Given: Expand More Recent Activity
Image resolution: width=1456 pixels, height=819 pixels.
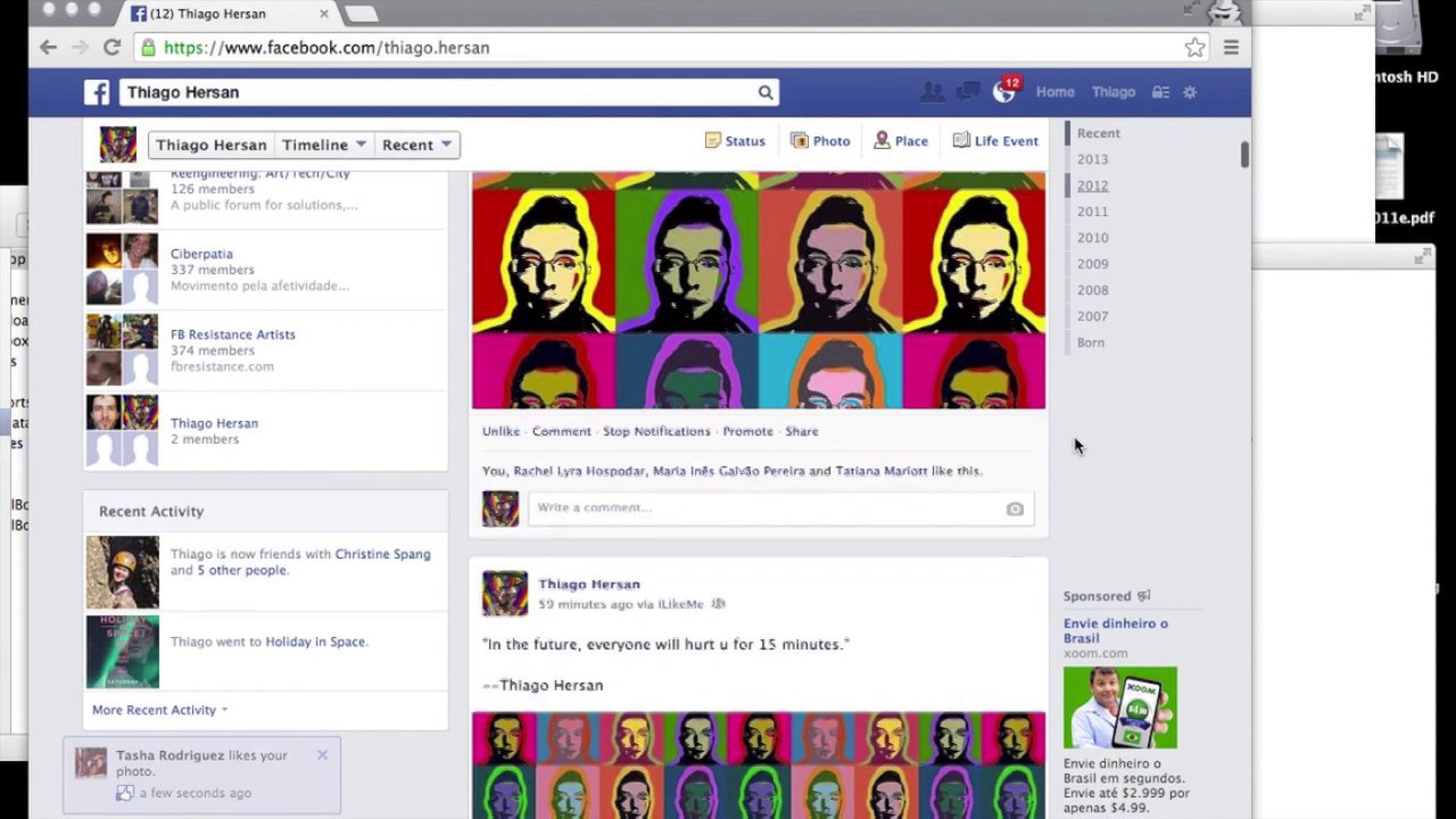Looking at the screenshot, I should tap(160, 710).
